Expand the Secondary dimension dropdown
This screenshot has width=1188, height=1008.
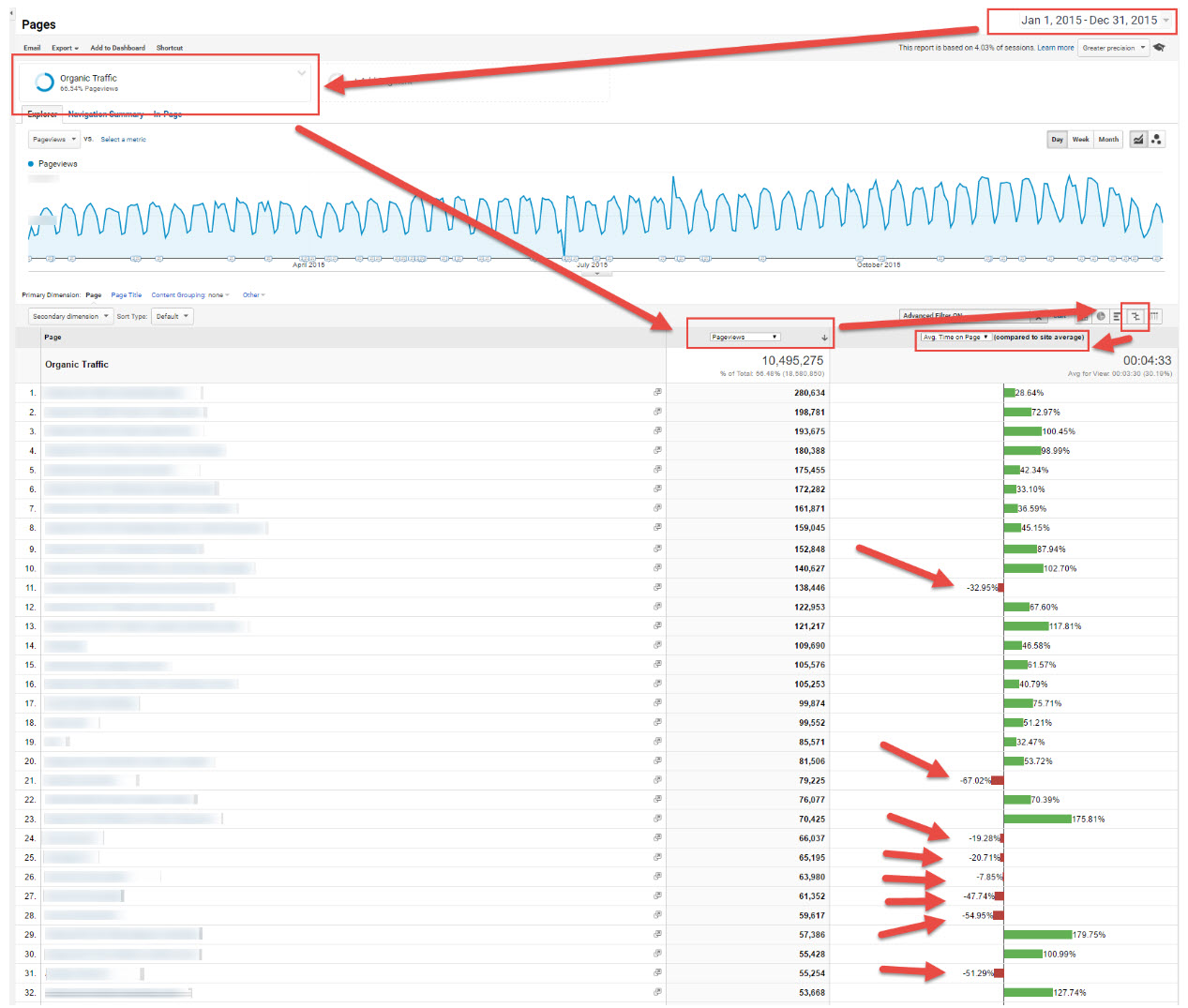click(x=70, y=317)
